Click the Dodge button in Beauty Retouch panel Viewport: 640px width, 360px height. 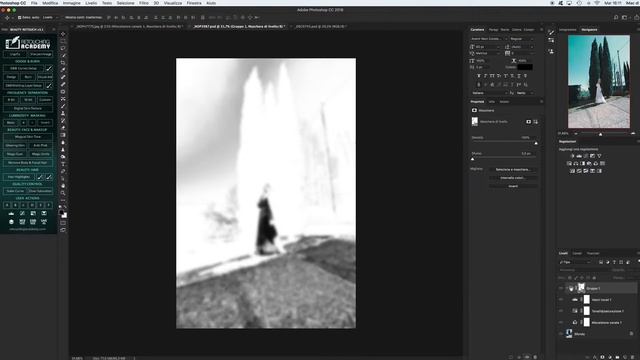[x=11, y=77]
